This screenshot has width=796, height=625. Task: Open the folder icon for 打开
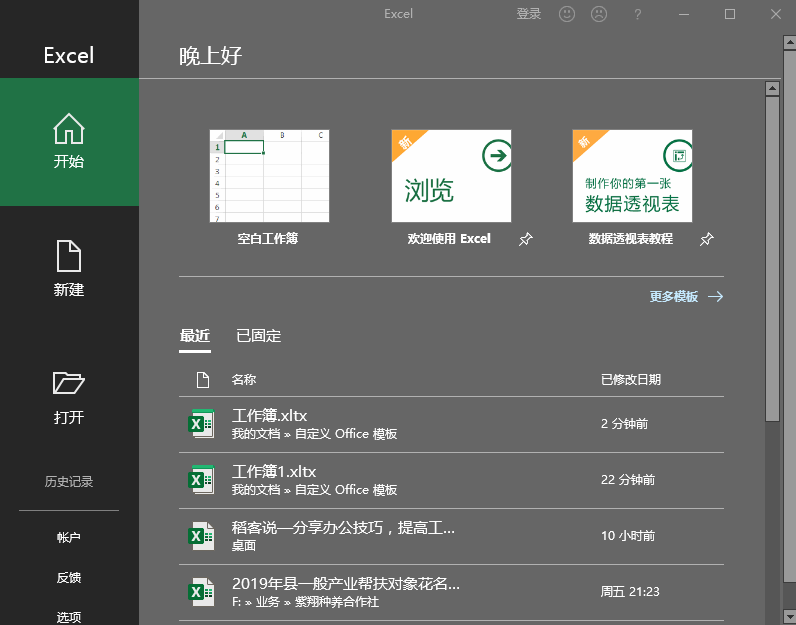click(69, 383)
